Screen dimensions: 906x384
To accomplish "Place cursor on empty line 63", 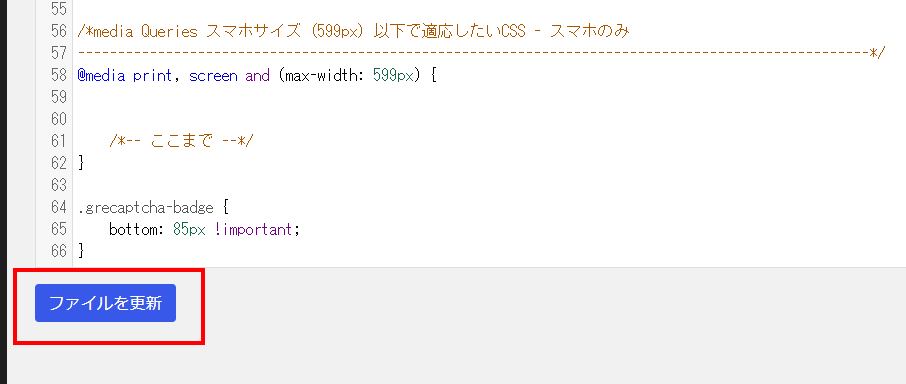I will click(485, 185).
